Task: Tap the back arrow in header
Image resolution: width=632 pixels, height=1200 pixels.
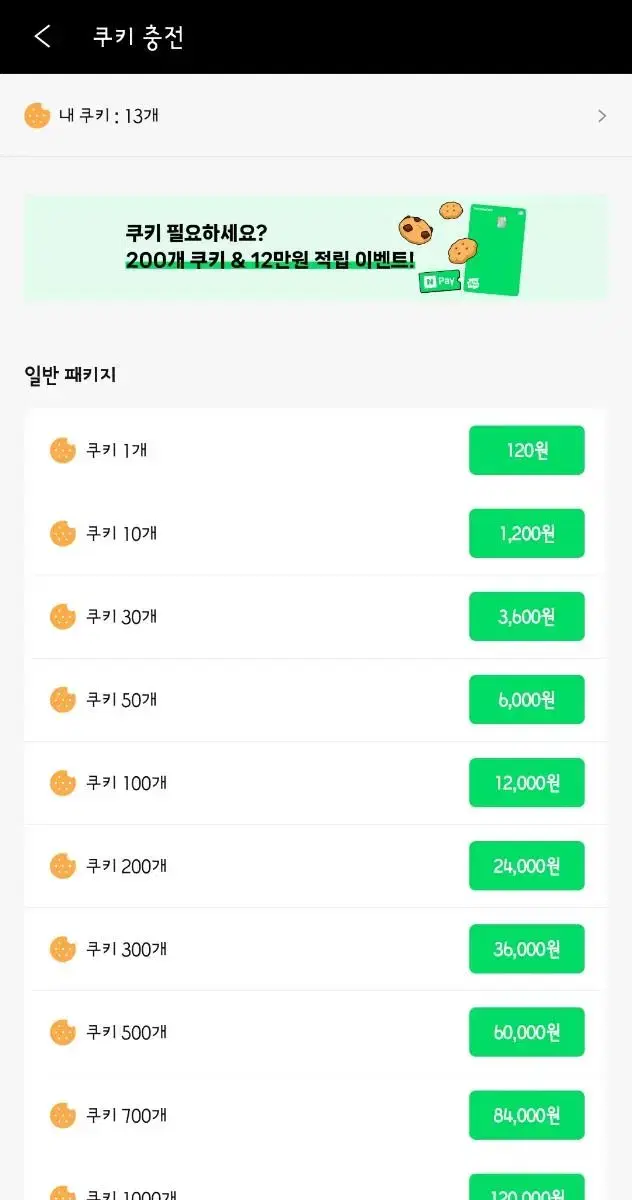Action: point(42,37)
